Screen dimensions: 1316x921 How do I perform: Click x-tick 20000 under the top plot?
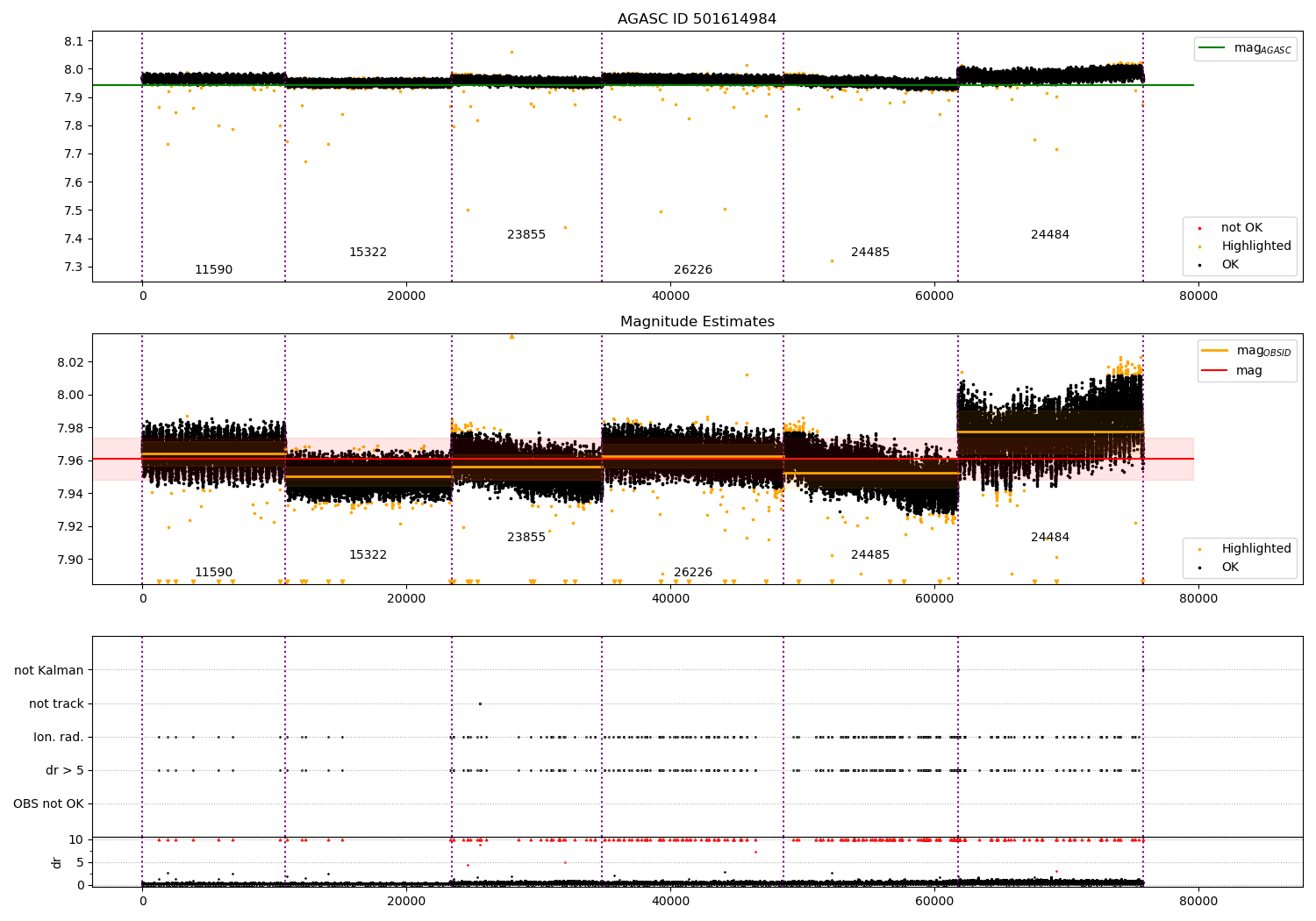(406, 296)
